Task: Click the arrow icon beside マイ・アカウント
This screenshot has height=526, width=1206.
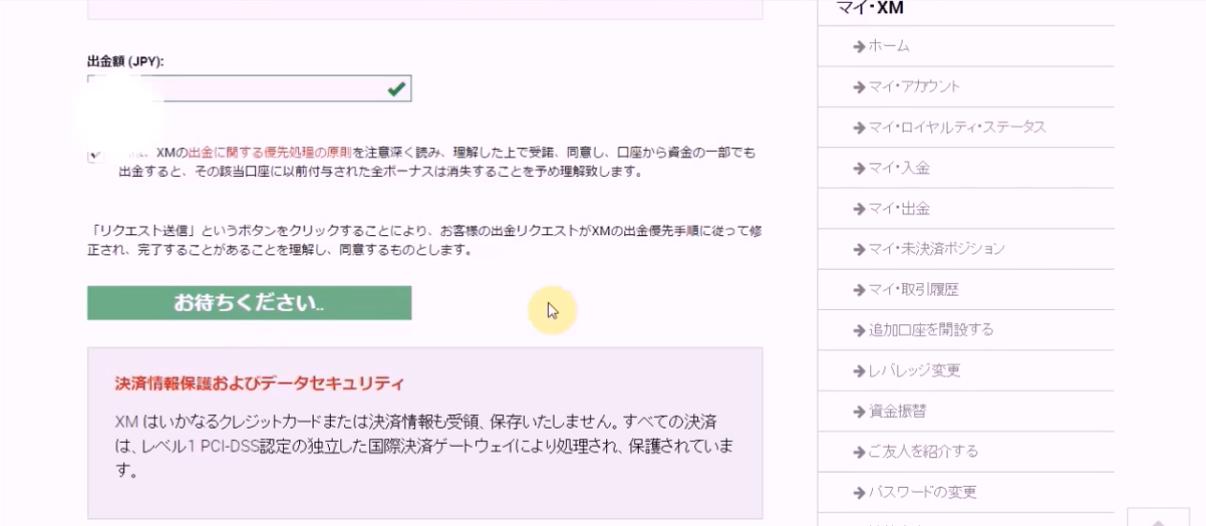Action: [859, 87]
